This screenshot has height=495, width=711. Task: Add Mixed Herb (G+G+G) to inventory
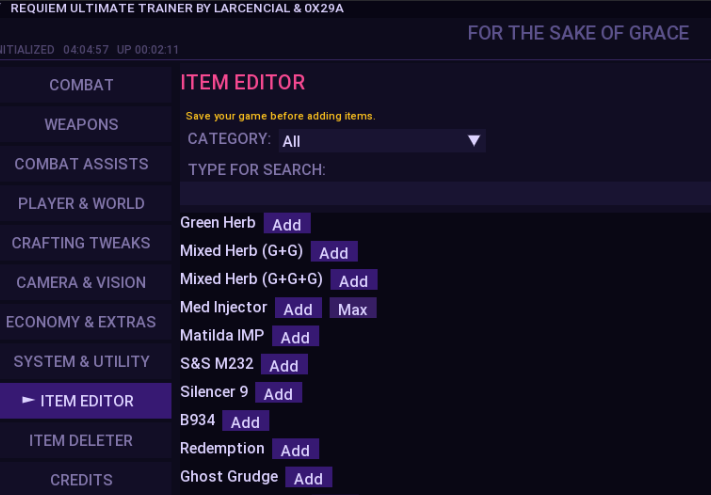tap(353, 281)
